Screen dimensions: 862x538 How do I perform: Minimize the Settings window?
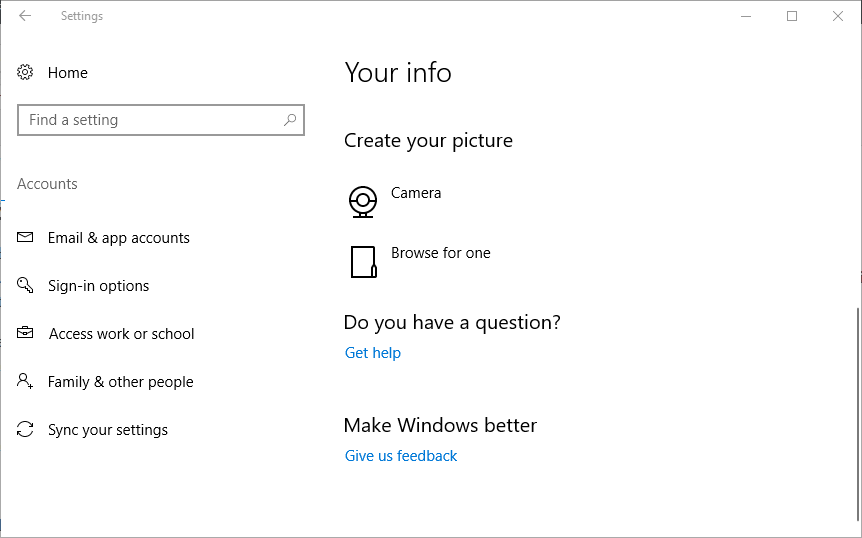(x=746, y=16)
